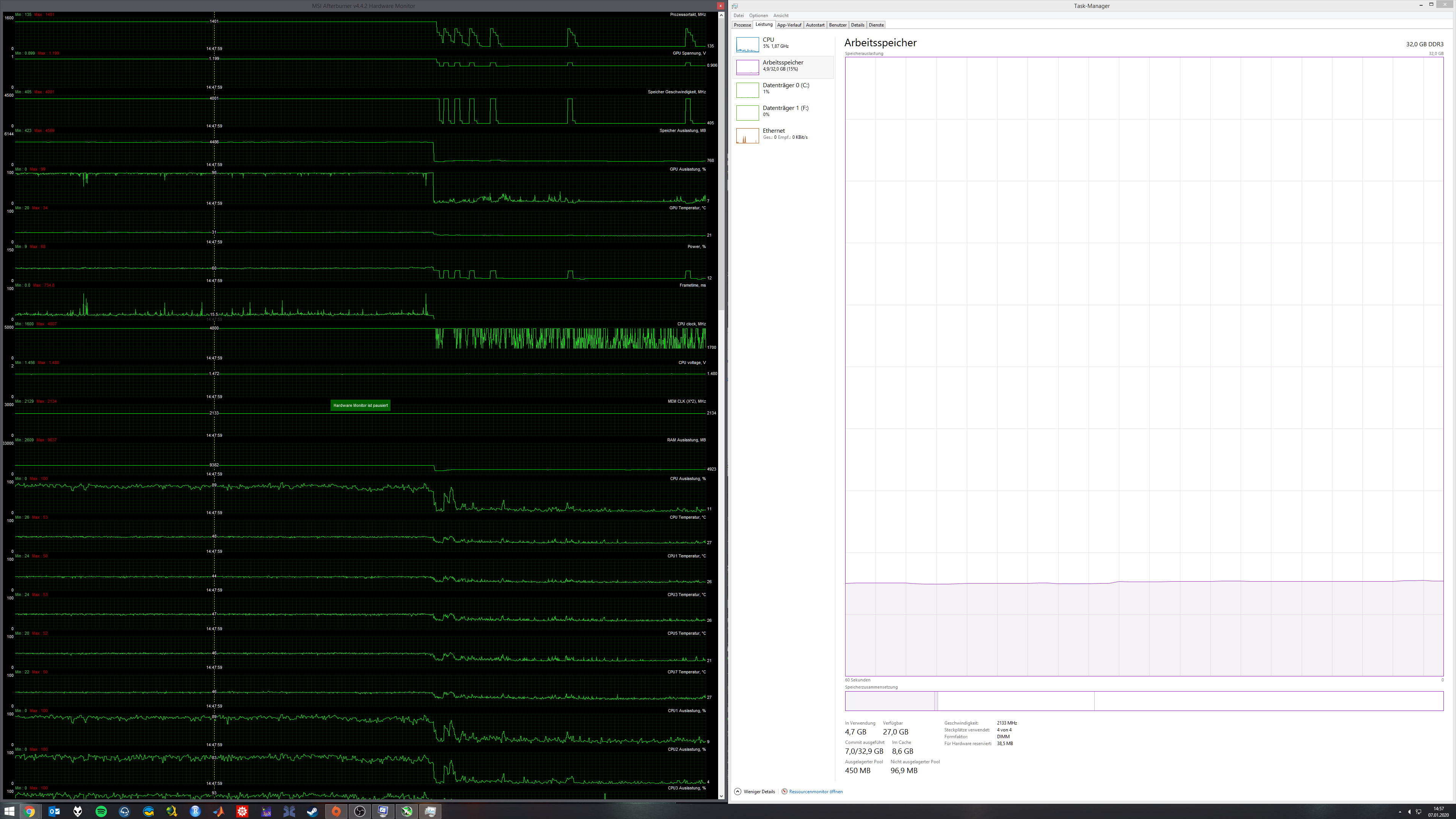1456x819 pixels.
Task: Open Outlook from the taskbar
Action: tap(54, 812)
